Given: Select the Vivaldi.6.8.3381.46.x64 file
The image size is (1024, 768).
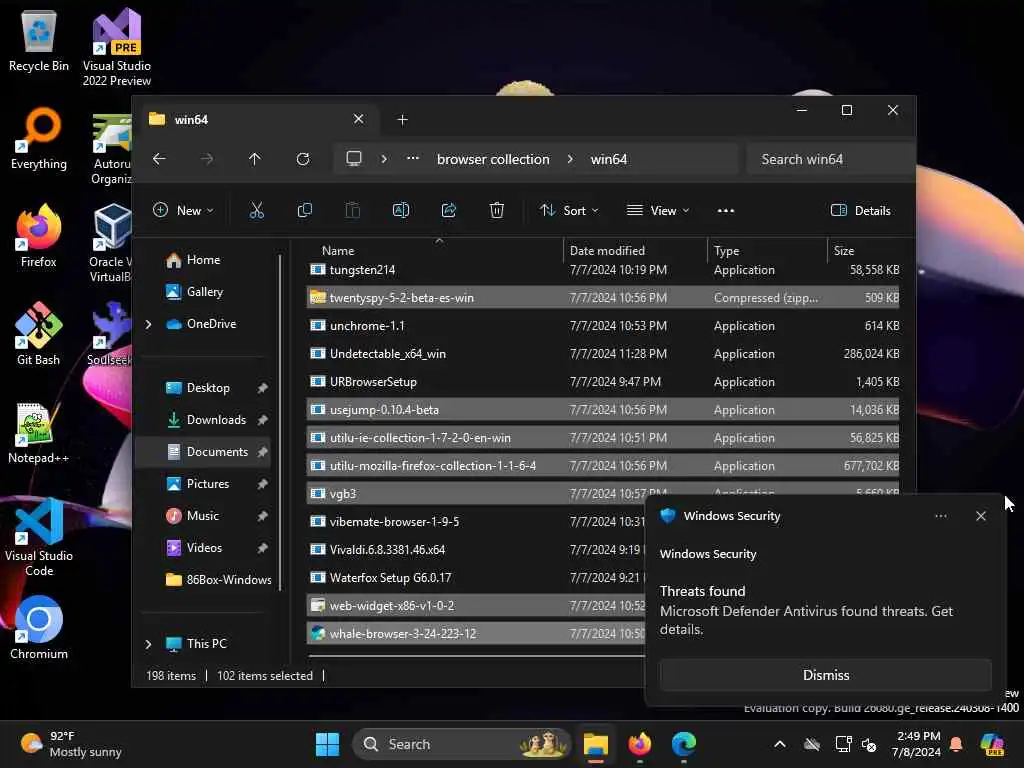Looking at the screenshot, I should tap(475, 550).
